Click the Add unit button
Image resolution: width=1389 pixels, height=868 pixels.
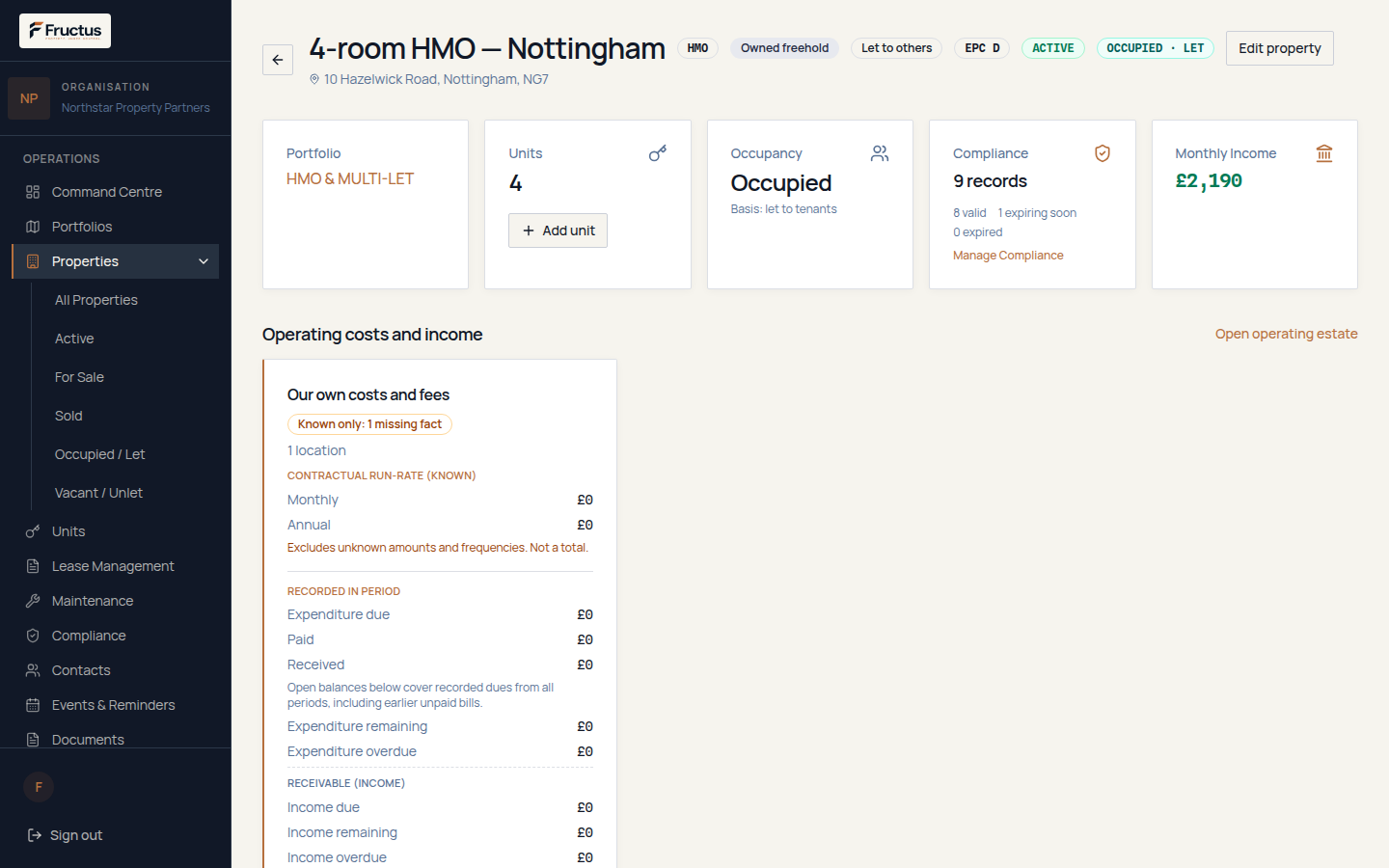click(x=558, y=231)
